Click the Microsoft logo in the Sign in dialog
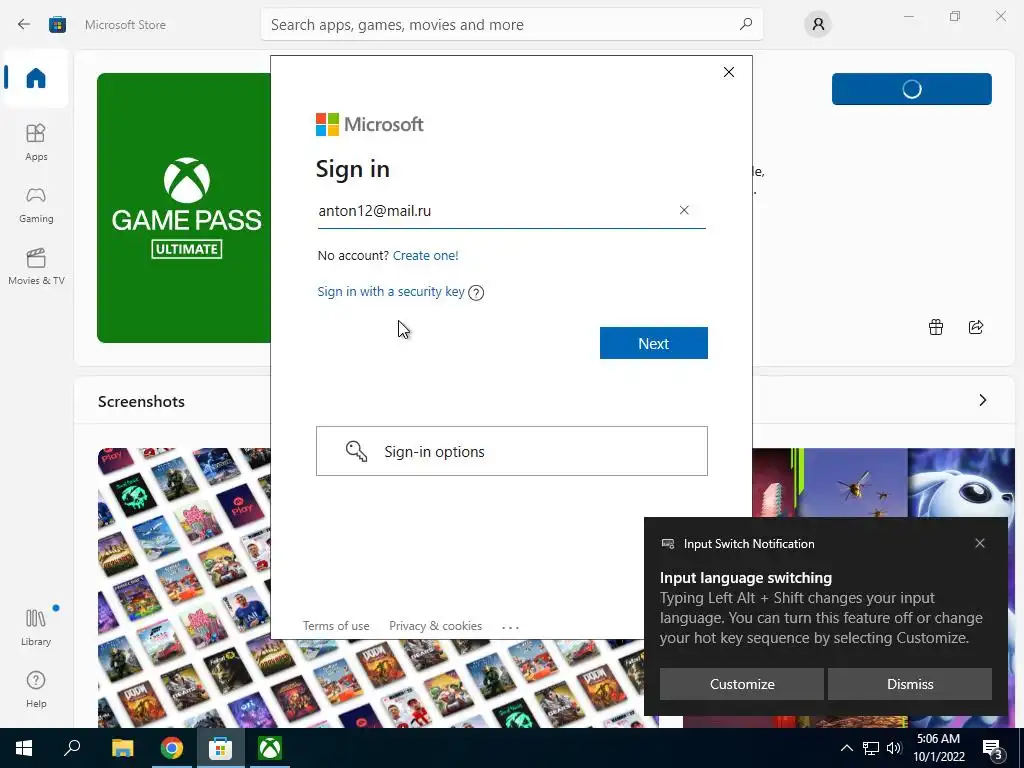This screenshot has width=1024, height=768. [370, 124]
